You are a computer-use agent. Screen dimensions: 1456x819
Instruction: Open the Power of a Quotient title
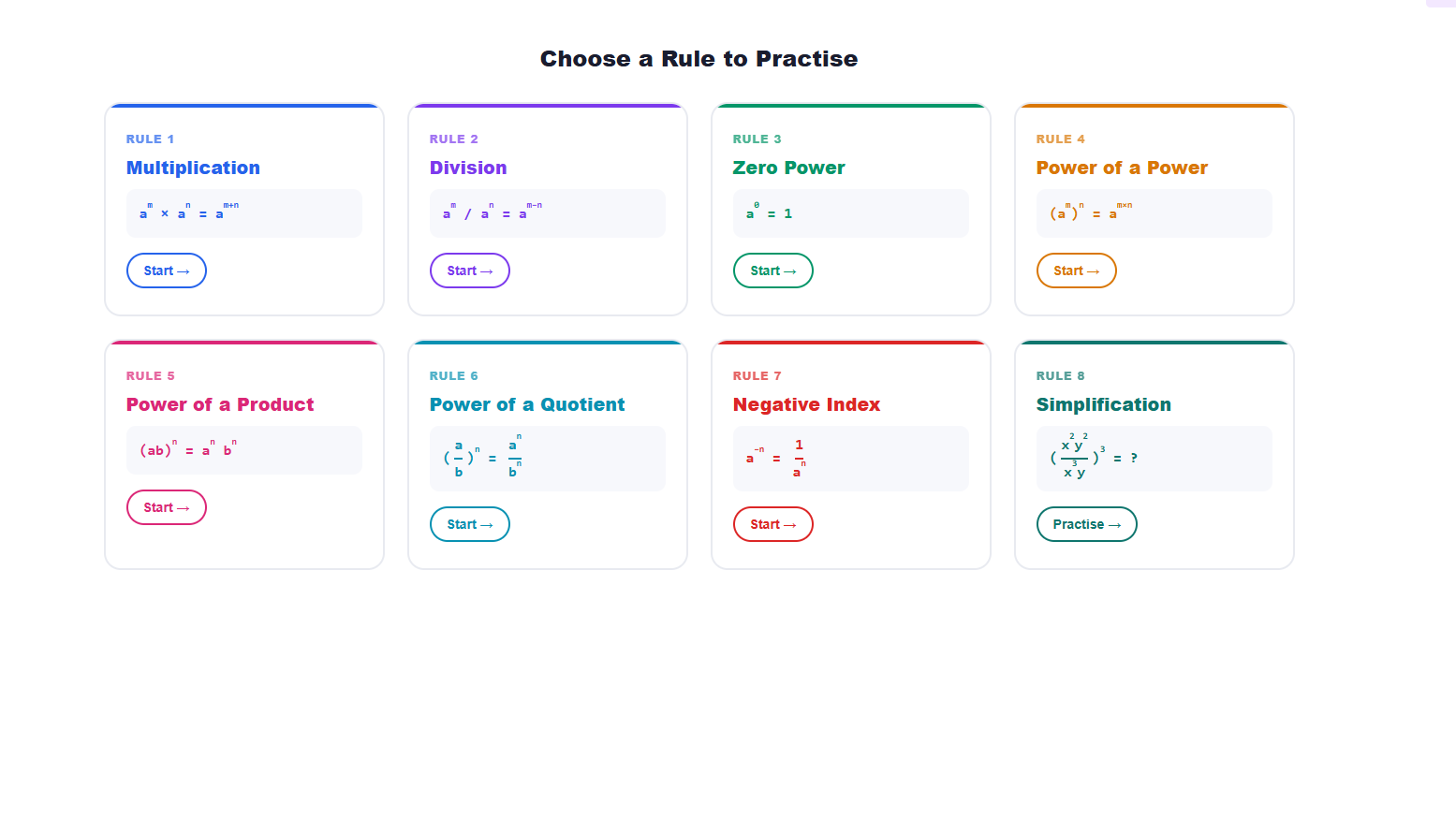click(x=526, y=404)
